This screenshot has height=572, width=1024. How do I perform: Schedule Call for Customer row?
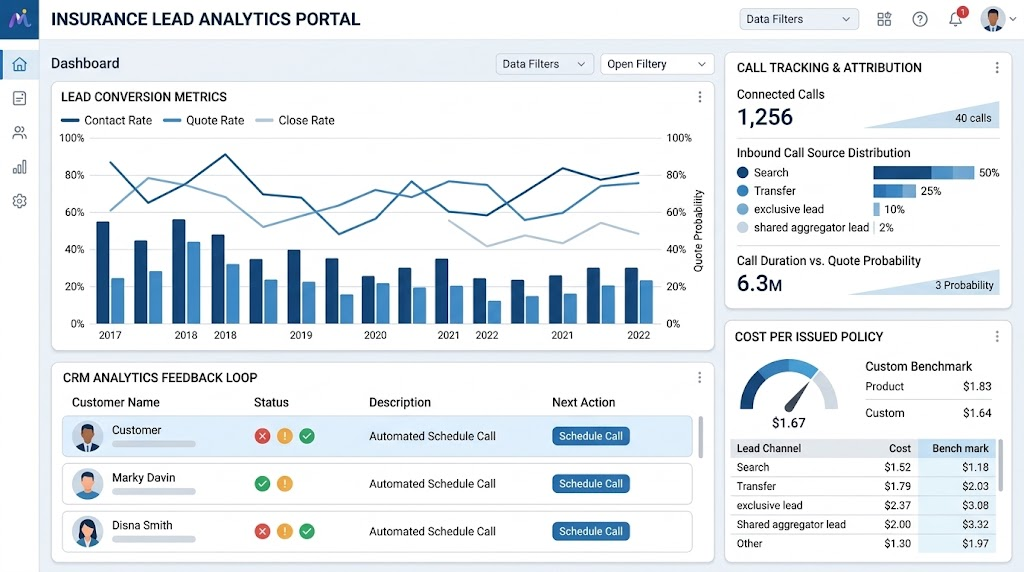[591, 436]
